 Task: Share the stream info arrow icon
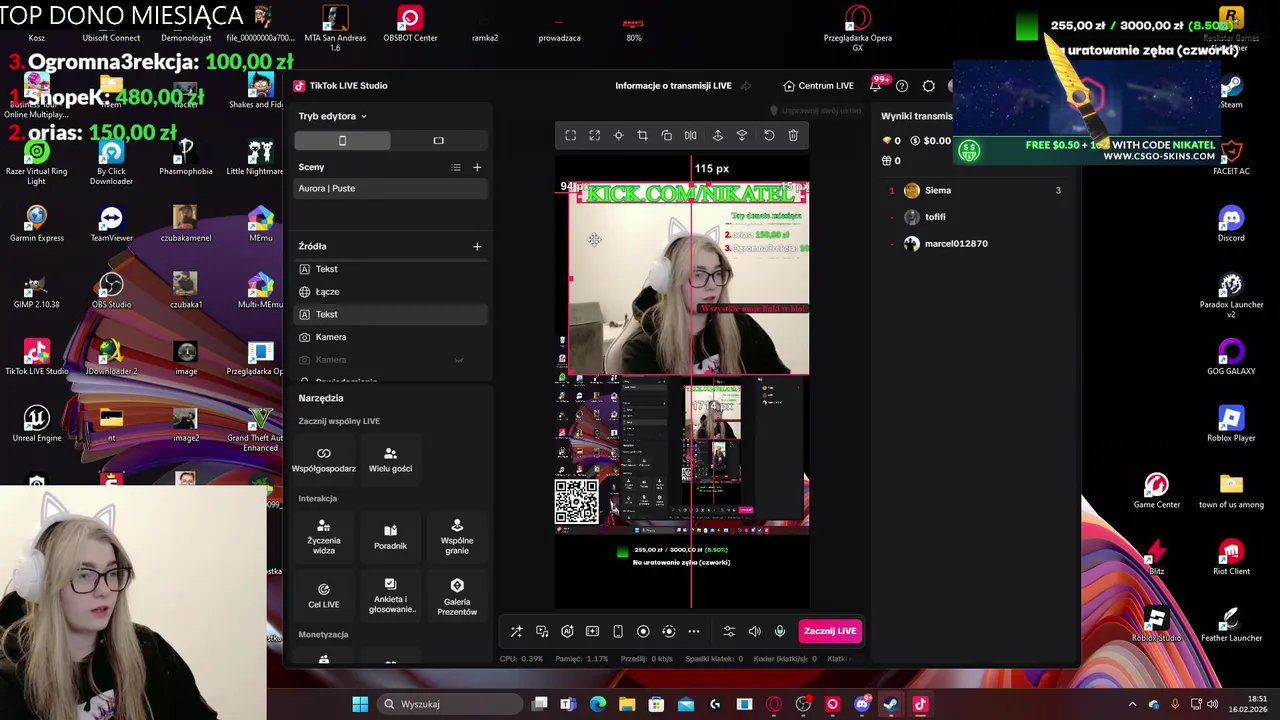745,86
